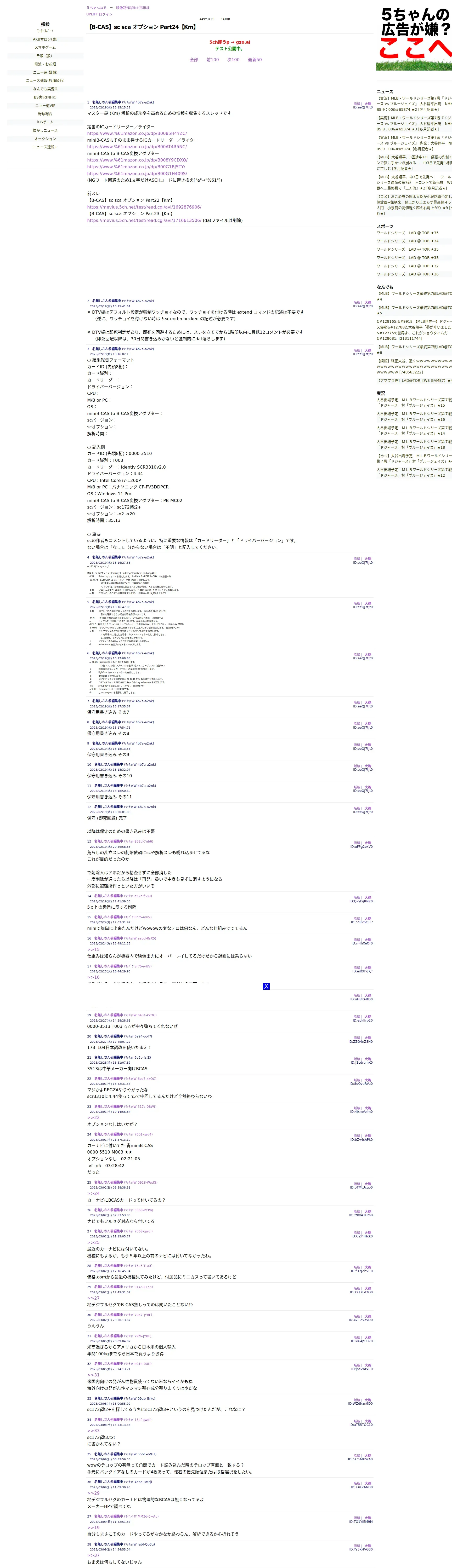This screenshot has height=1568, width=452.
Task: Select ニュー速(嫌儲) in the sidebar
Action: pyautogui.click(x=45, y=72)
